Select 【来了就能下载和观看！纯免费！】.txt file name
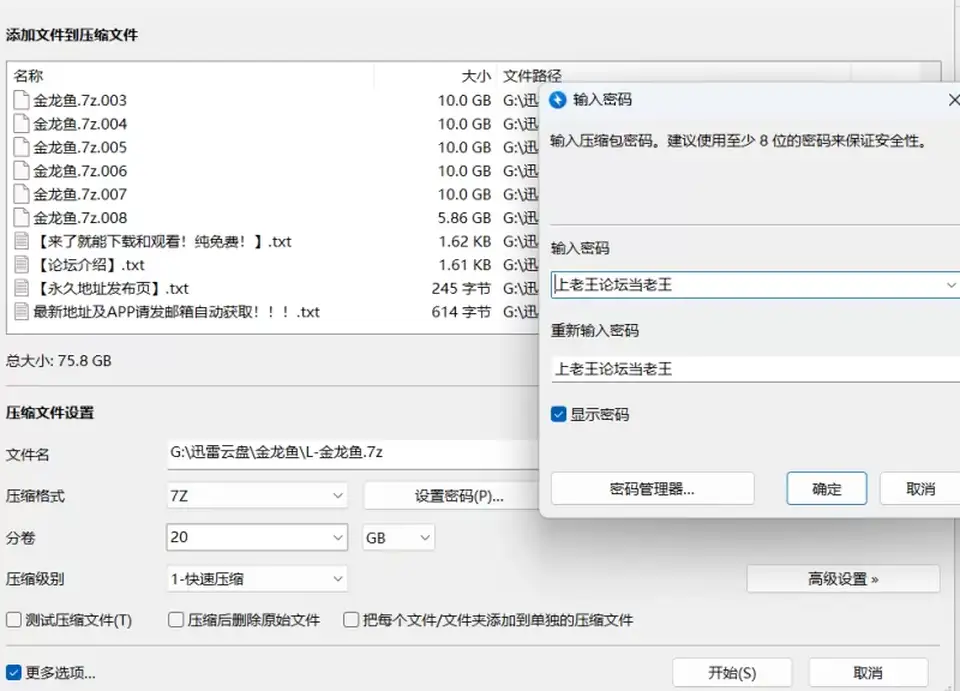Viewport: 960px width, 691px height. (163, 241)
